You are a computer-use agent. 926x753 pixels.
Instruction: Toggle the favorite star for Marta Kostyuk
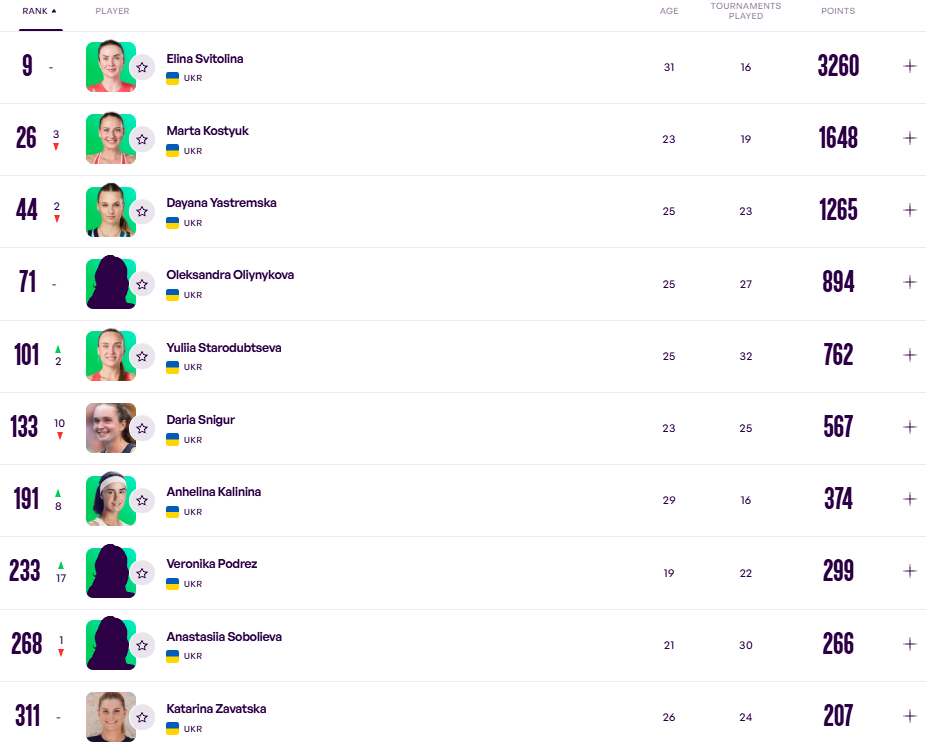pyautogui.click(x=142, y=139)
